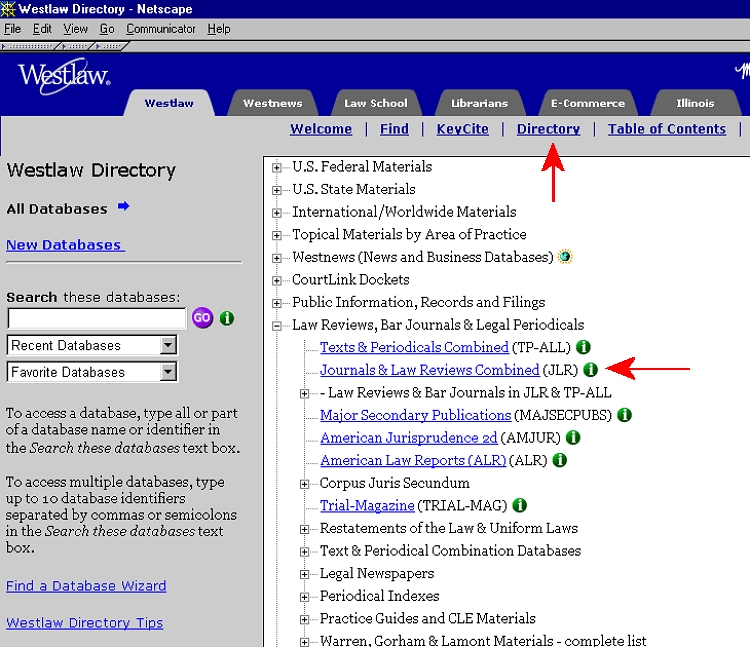Click Table of Contents link
This screenshot has width=750, height=647.
pyautogui.click(x=667, y=129)
